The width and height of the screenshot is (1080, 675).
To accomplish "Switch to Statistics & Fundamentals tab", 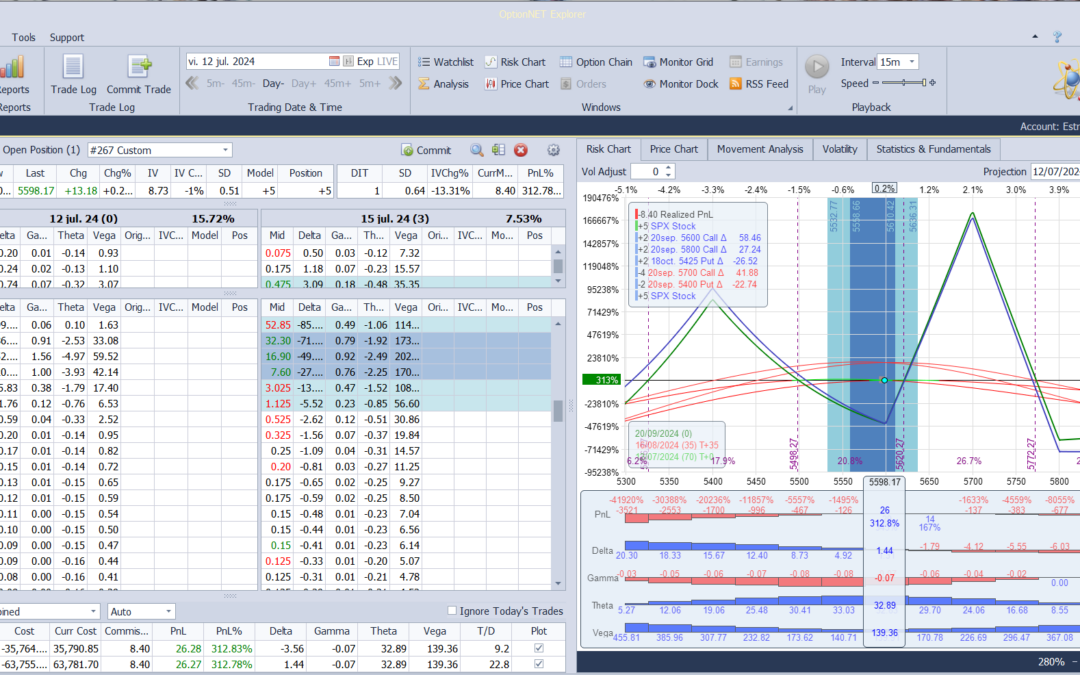I will pos(933,149).
